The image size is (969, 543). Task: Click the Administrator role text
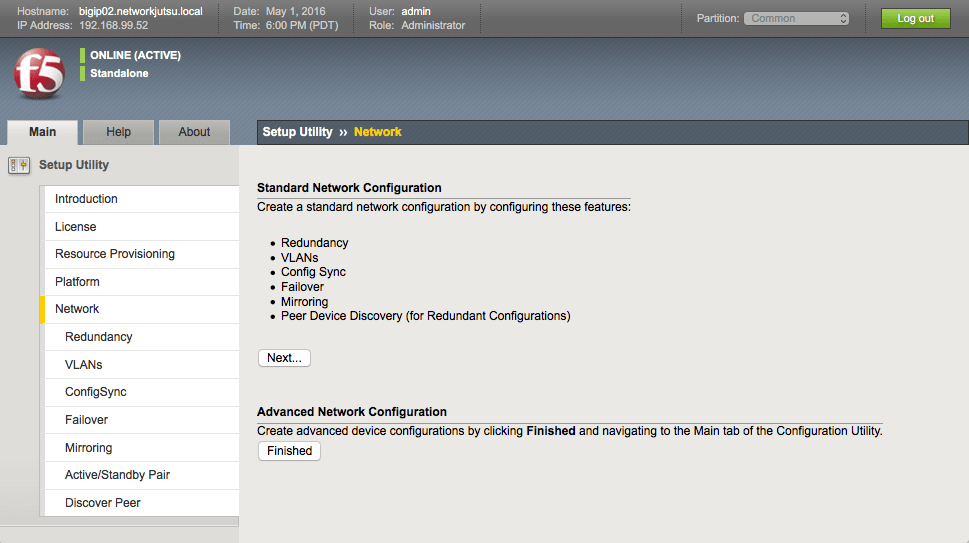click(x=433, y=25)
